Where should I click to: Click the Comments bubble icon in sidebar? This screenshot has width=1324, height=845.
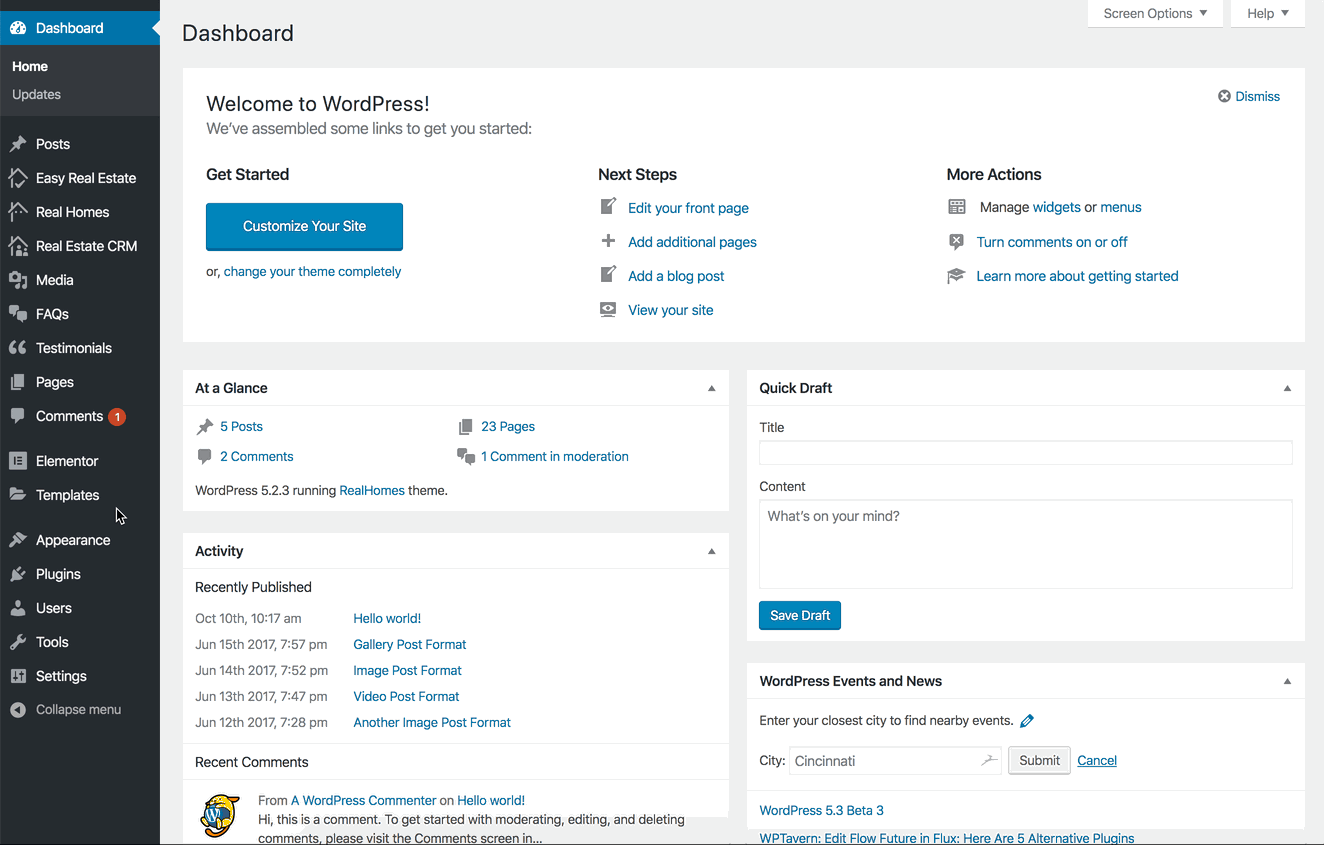(x=18, y=416)
